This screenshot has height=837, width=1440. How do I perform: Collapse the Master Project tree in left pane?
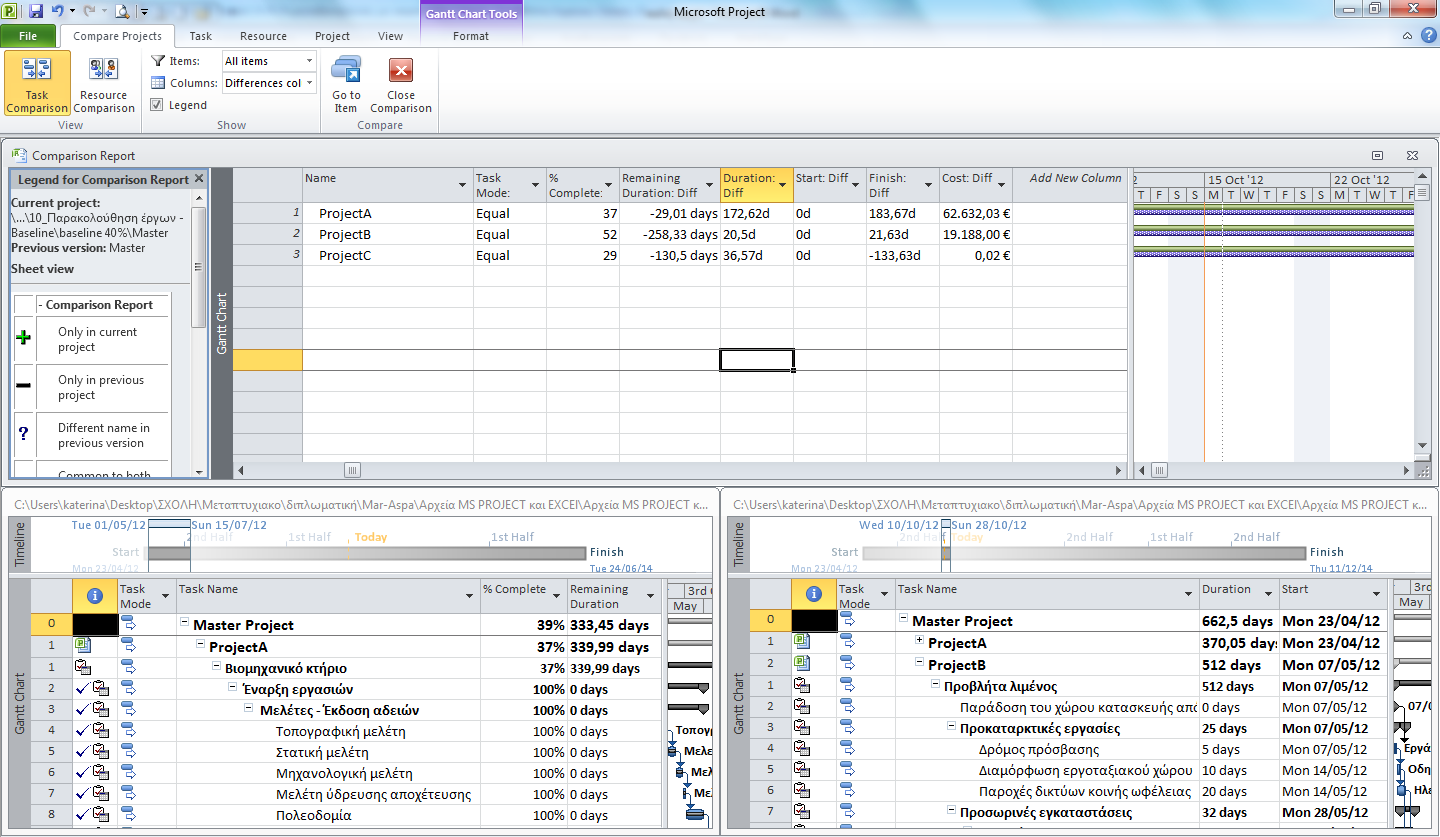pos(184,623)
